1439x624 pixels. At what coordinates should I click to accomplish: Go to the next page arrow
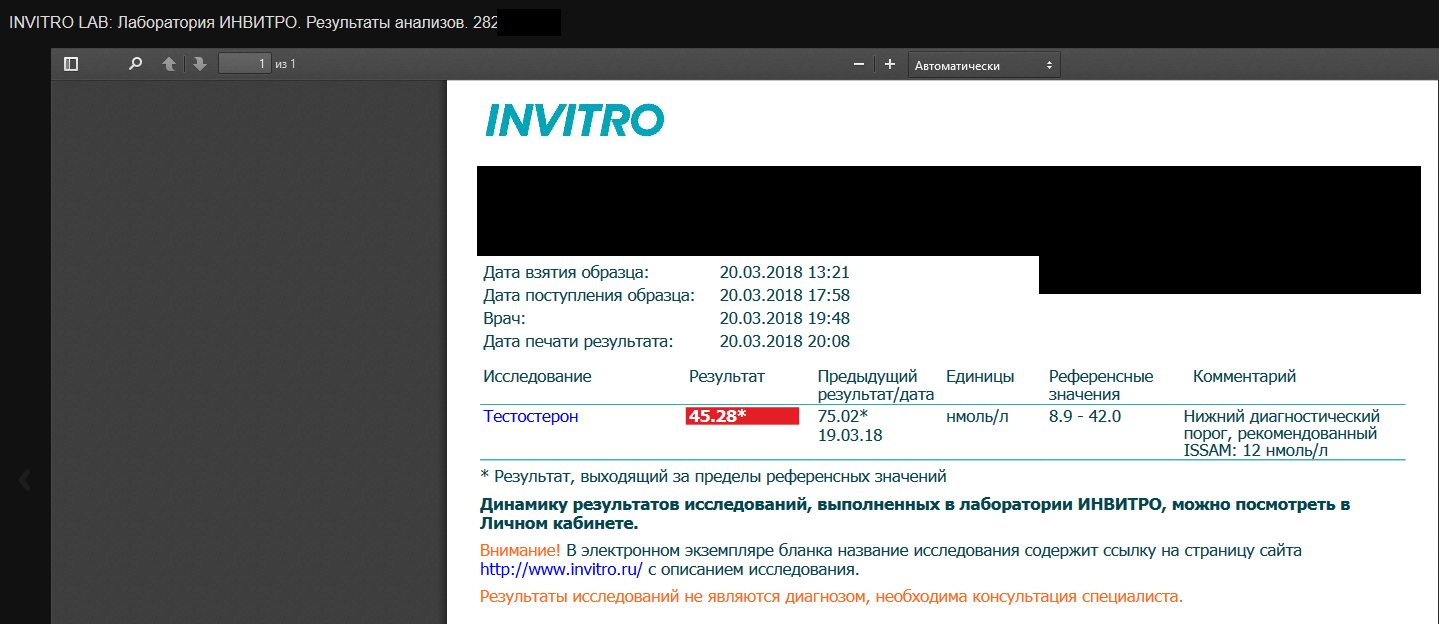click(x=200, y=64)
